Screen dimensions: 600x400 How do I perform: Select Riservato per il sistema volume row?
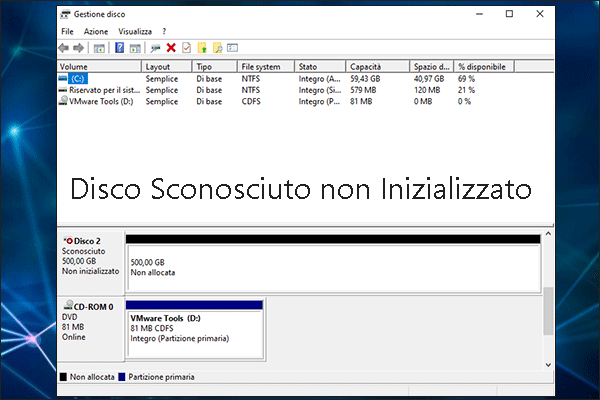(100, 89)
